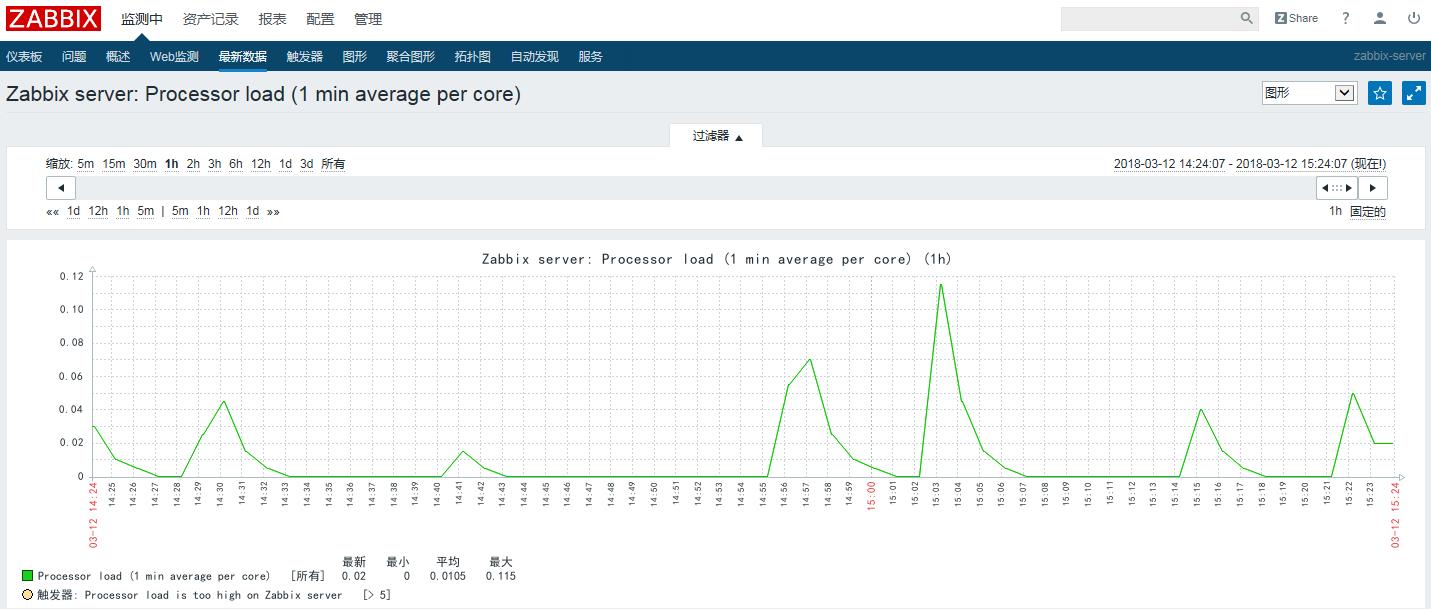Jump back to earliest with ««
The image size is (1431, 609).
coord(52,211)
